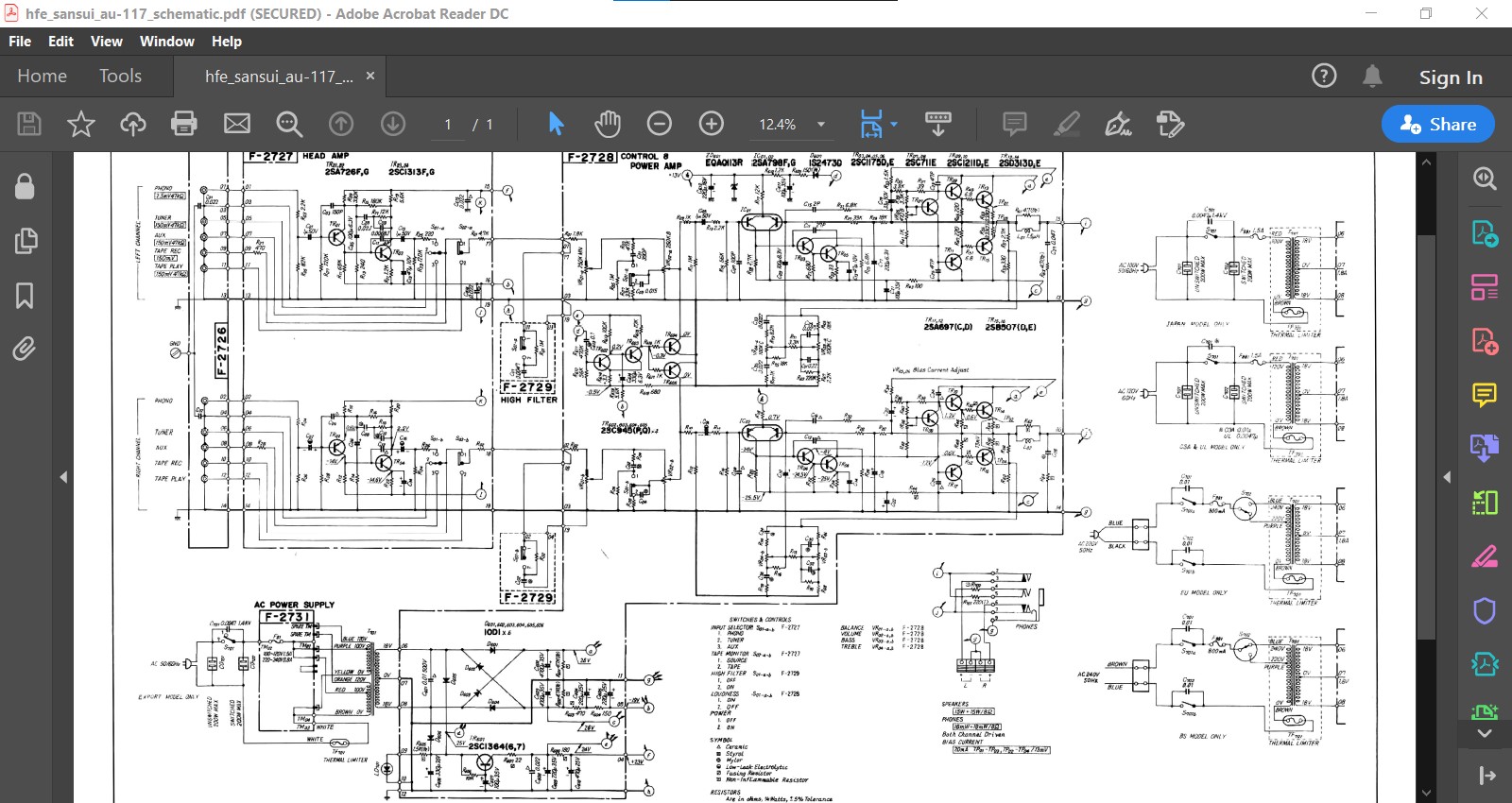1512x803 pixels.
Task: Open the attachments paperclip panel
Action: click(x=25, y=350)
